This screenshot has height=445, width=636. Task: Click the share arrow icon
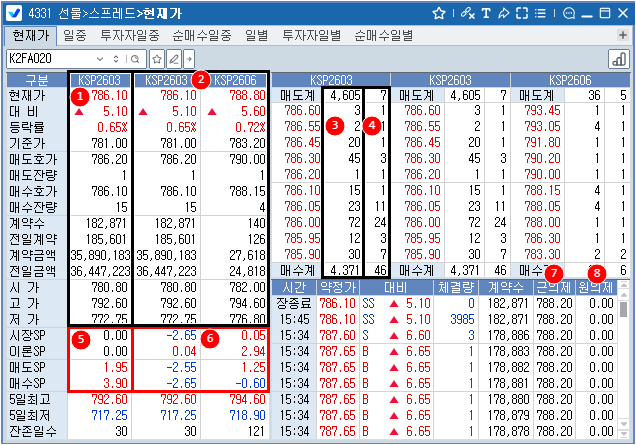point(504,13)
